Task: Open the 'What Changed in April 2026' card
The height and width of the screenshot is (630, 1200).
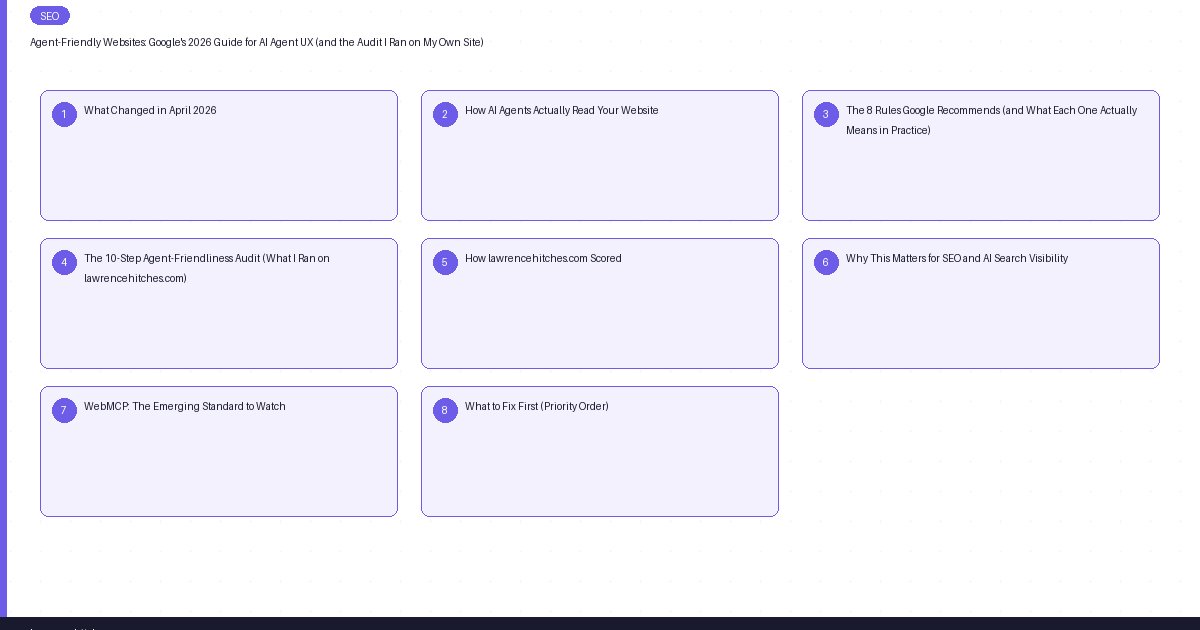Action: tap(219, 155)
